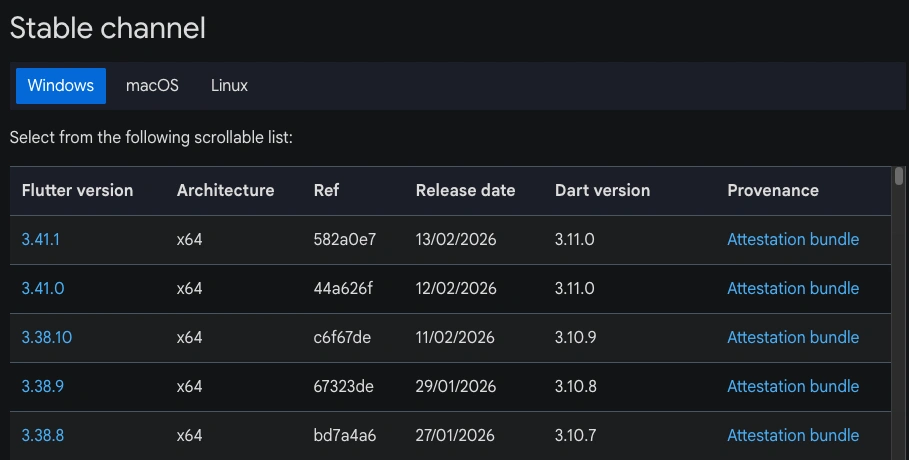
Task: Click the Dart version column header
Action: (602, 190)
